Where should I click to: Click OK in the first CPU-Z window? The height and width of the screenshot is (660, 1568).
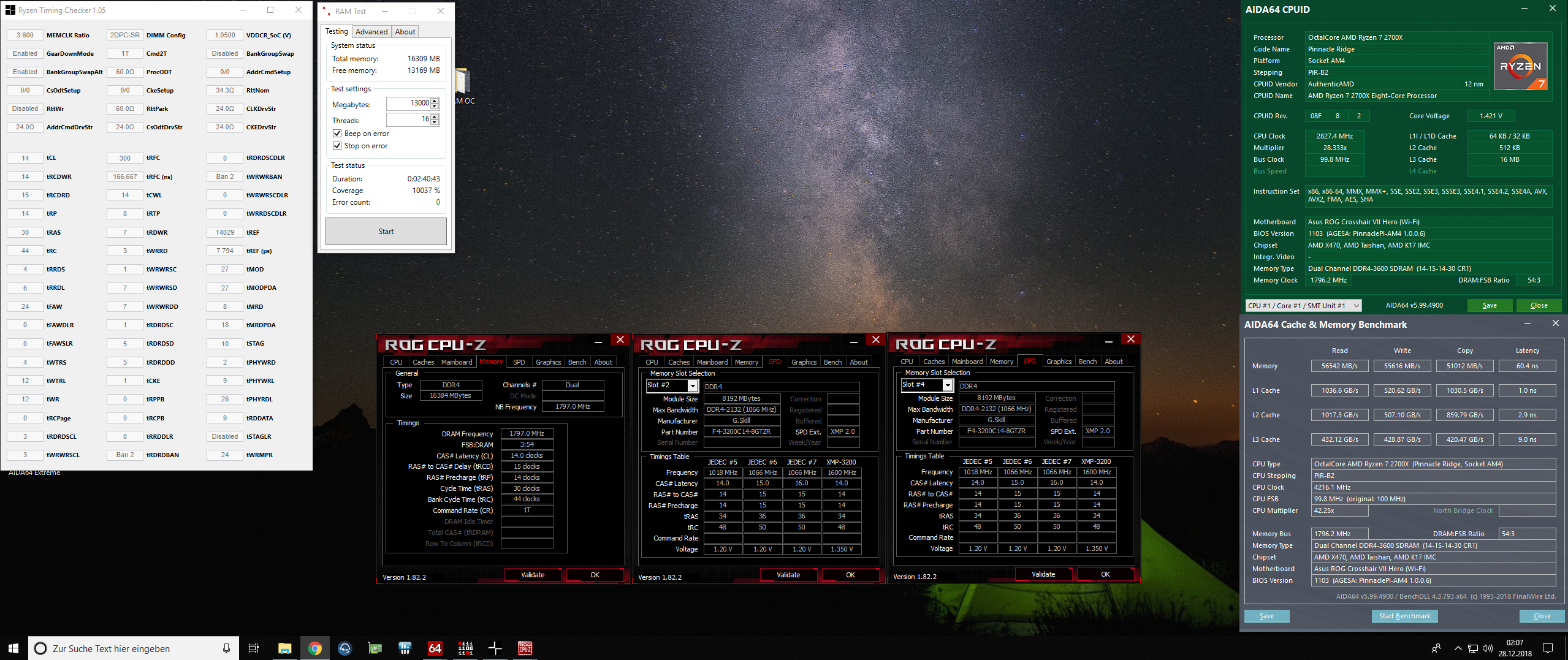595,575
